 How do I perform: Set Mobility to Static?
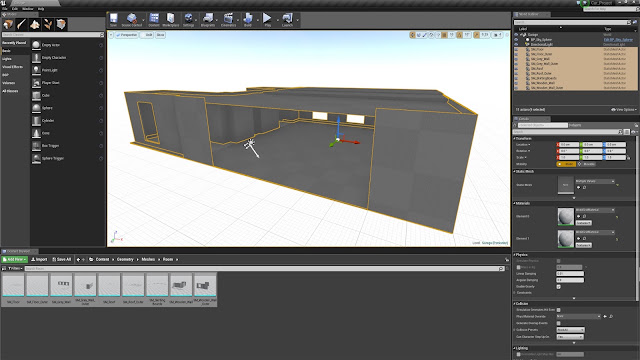(566, 164)
